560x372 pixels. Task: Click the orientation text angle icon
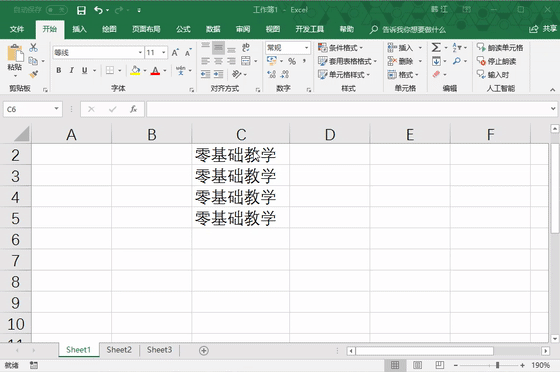click(x=236, y=74)
